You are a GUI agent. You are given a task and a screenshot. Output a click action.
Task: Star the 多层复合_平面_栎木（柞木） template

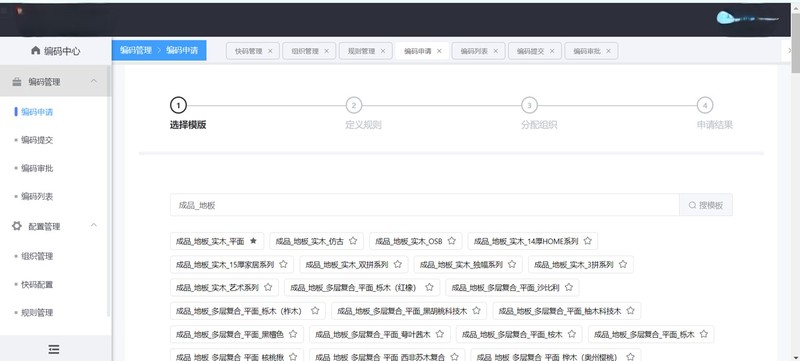click(x=315, y=310)
